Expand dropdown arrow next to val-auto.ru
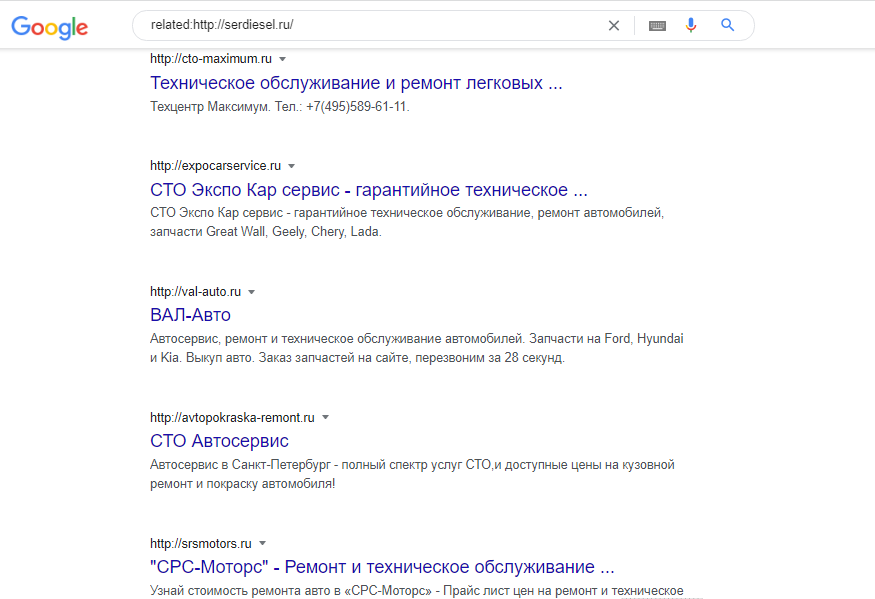875x599 pixels. 251,292
